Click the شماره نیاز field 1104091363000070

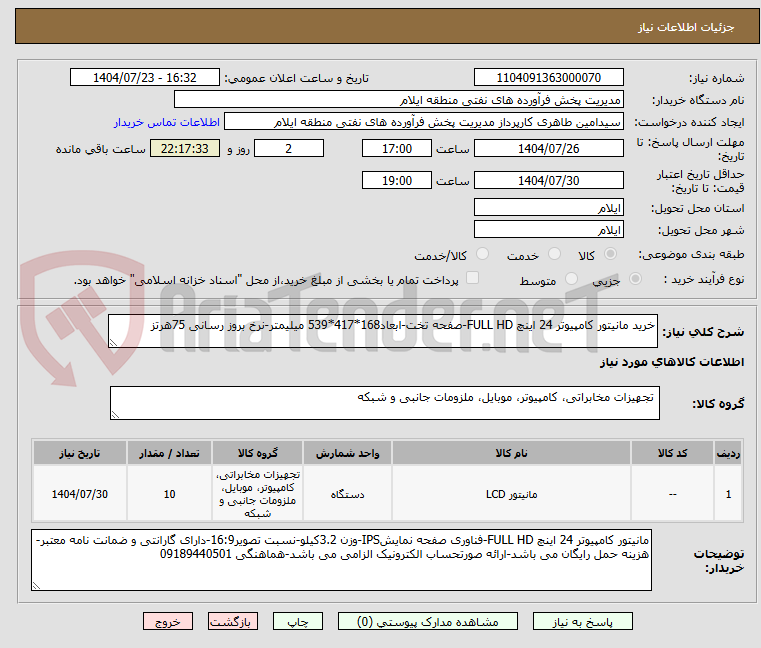point(548,78)
